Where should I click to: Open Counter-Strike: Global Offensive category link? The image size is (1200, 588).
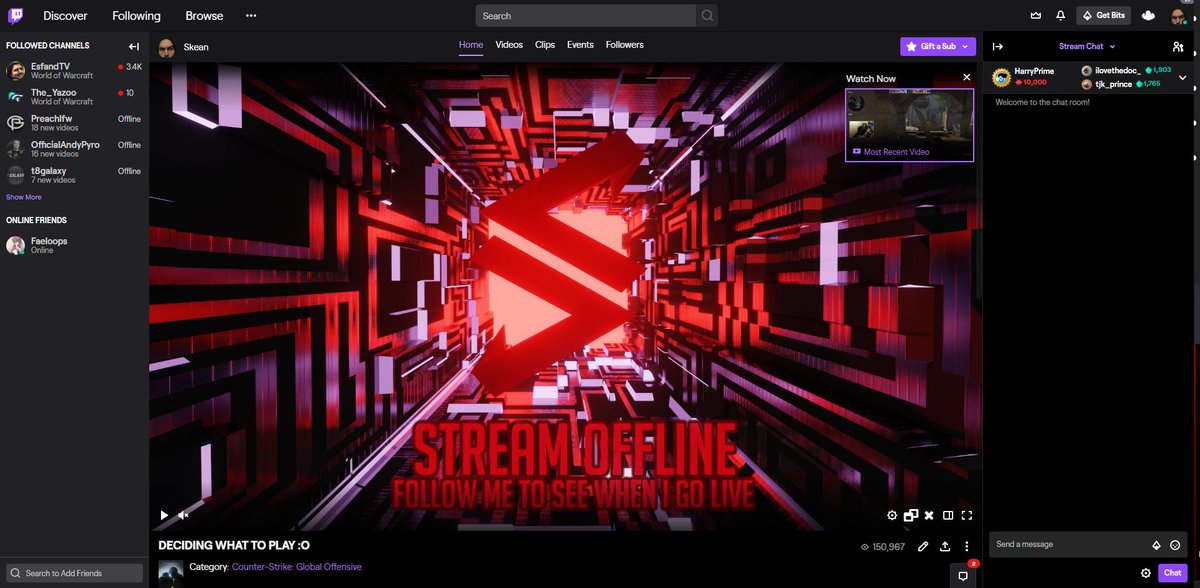click(297, 567)
